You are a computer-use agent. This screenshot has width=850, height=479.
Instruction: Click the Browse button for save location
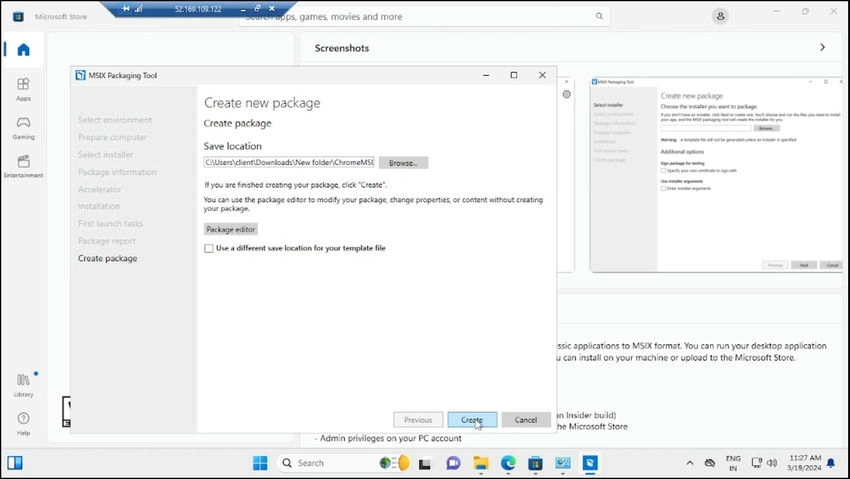click(x=403, y=163)
